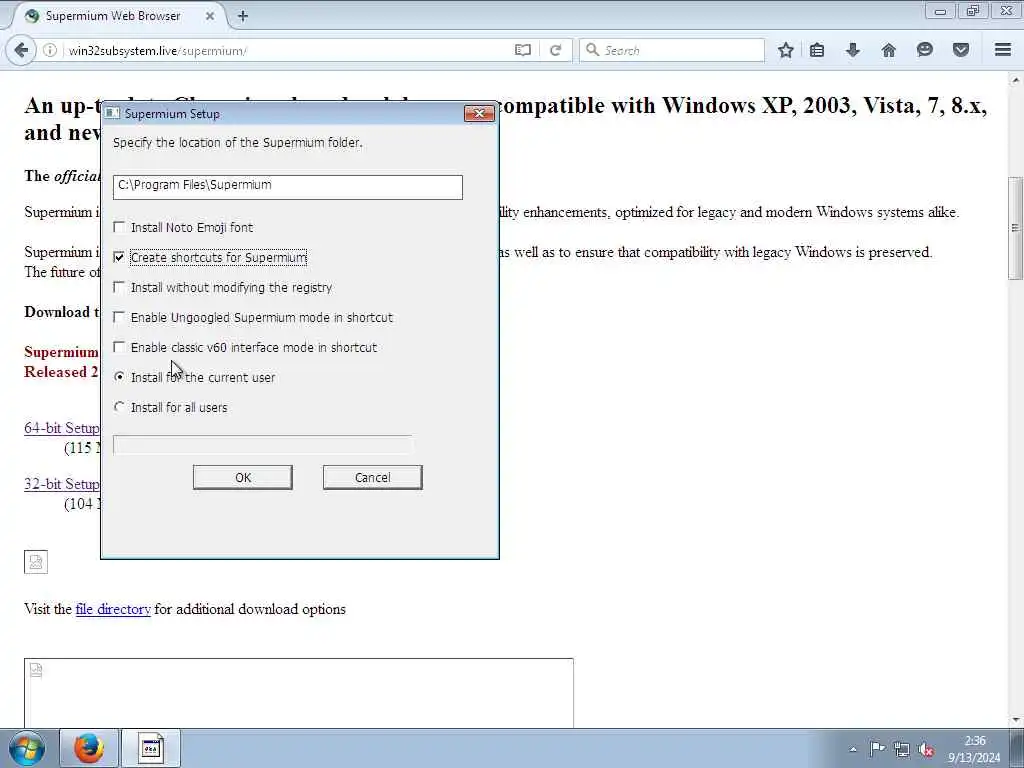Open Action Center flag icon
1024x768 pixels.
[877, 749]
